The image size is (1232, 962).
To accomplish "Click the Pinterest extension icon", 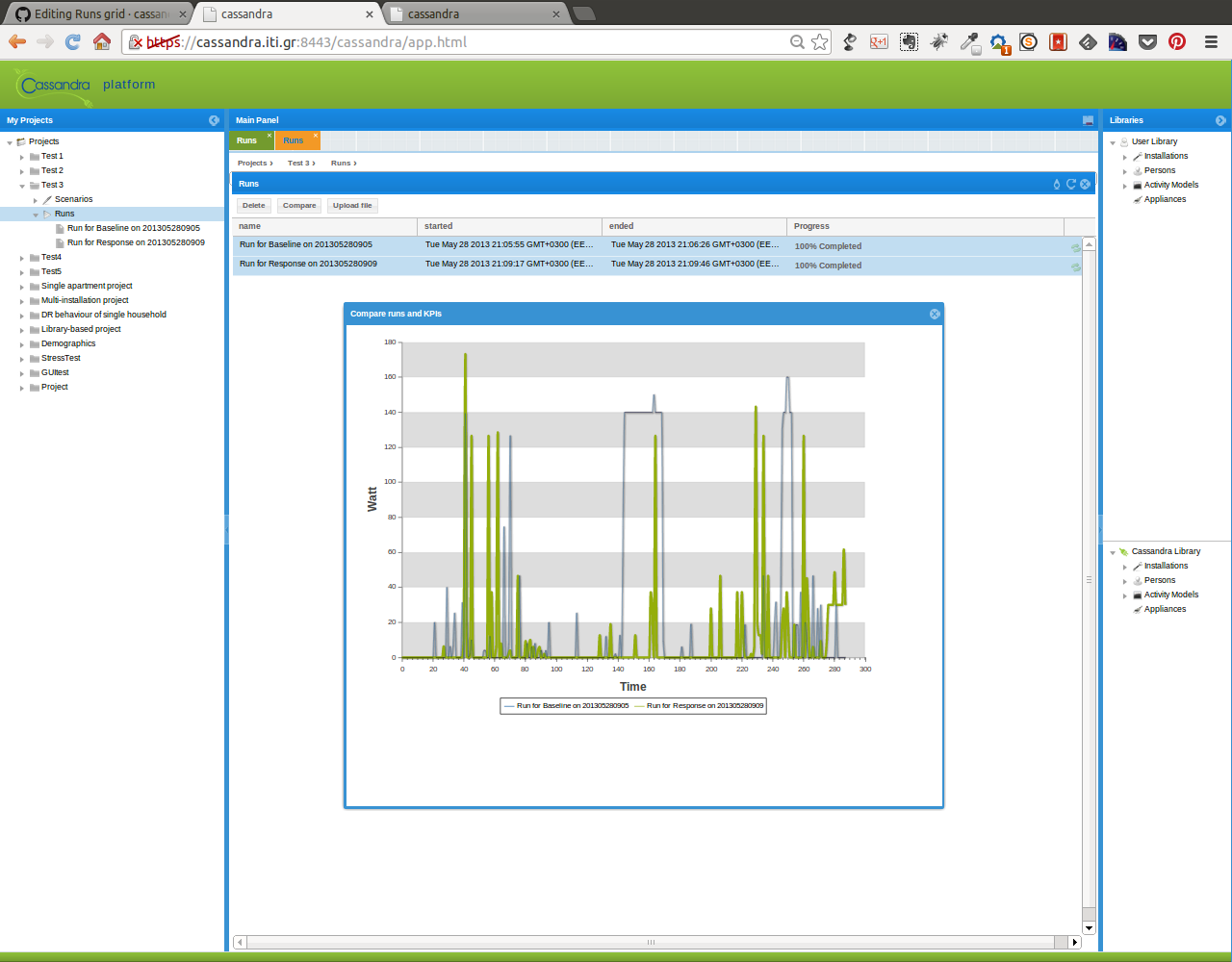I will (1177, 41).
